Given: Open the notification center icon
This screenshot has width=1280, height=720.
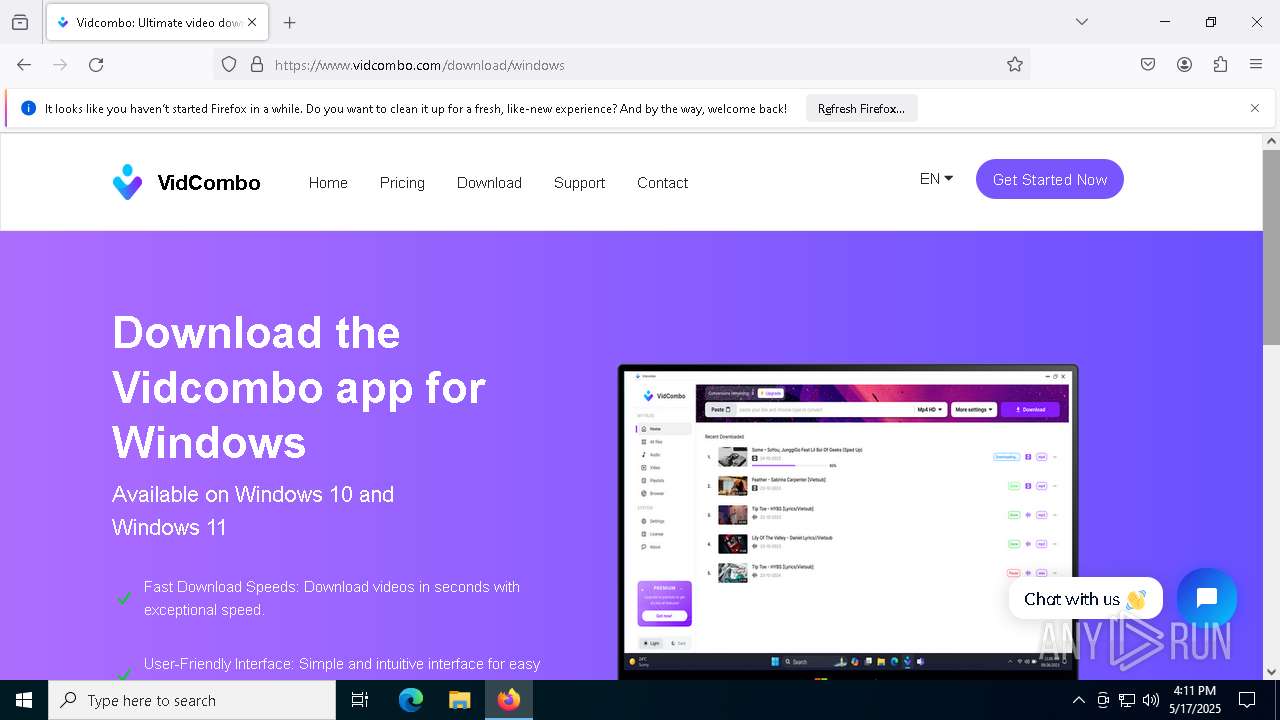Looking at the screenshot, I should coord(1247,700).
